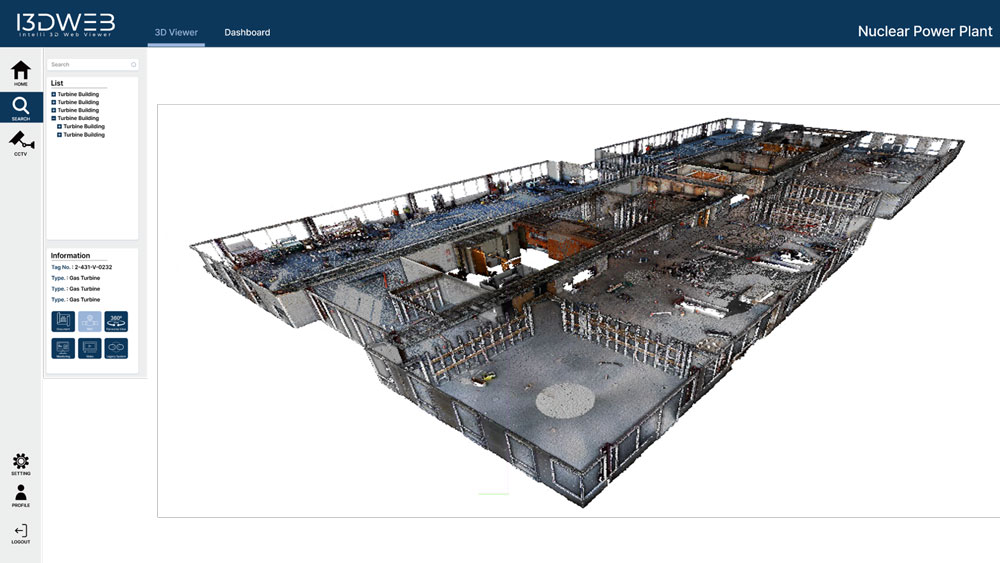The image size is (1000, 563).
Task: Open the Monitoring icon button
Action: [63, 348]
